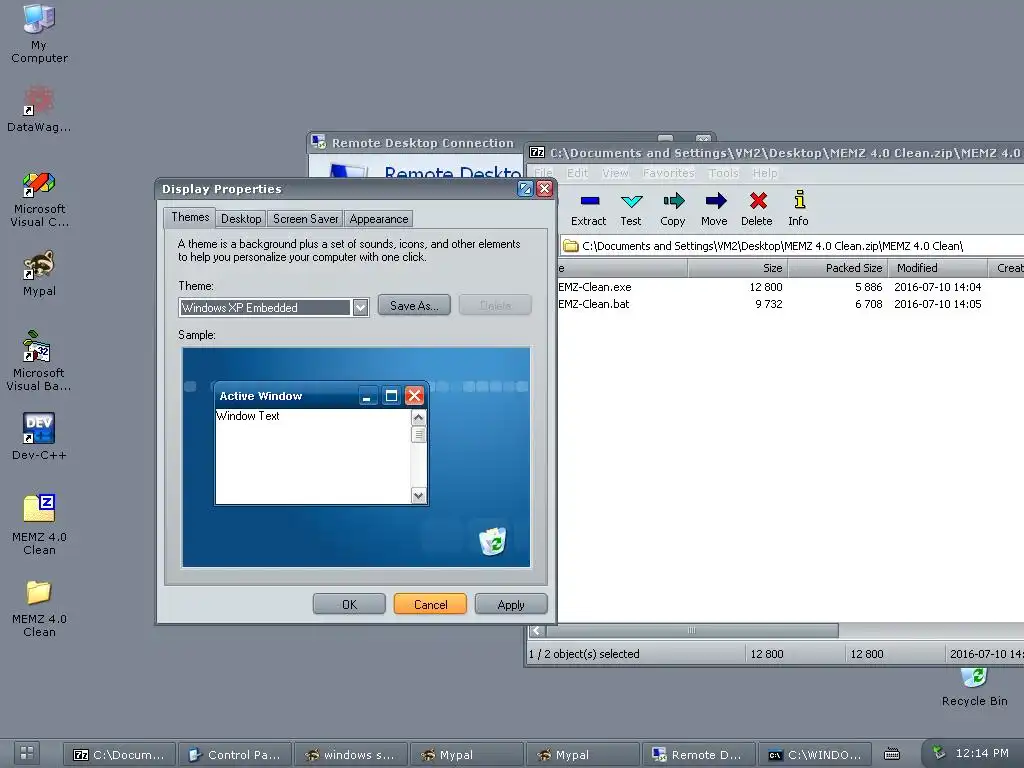This screenshot has height=768, width=1024.
Task: Sort by Packed Size column header
Action: coord(839,268)
